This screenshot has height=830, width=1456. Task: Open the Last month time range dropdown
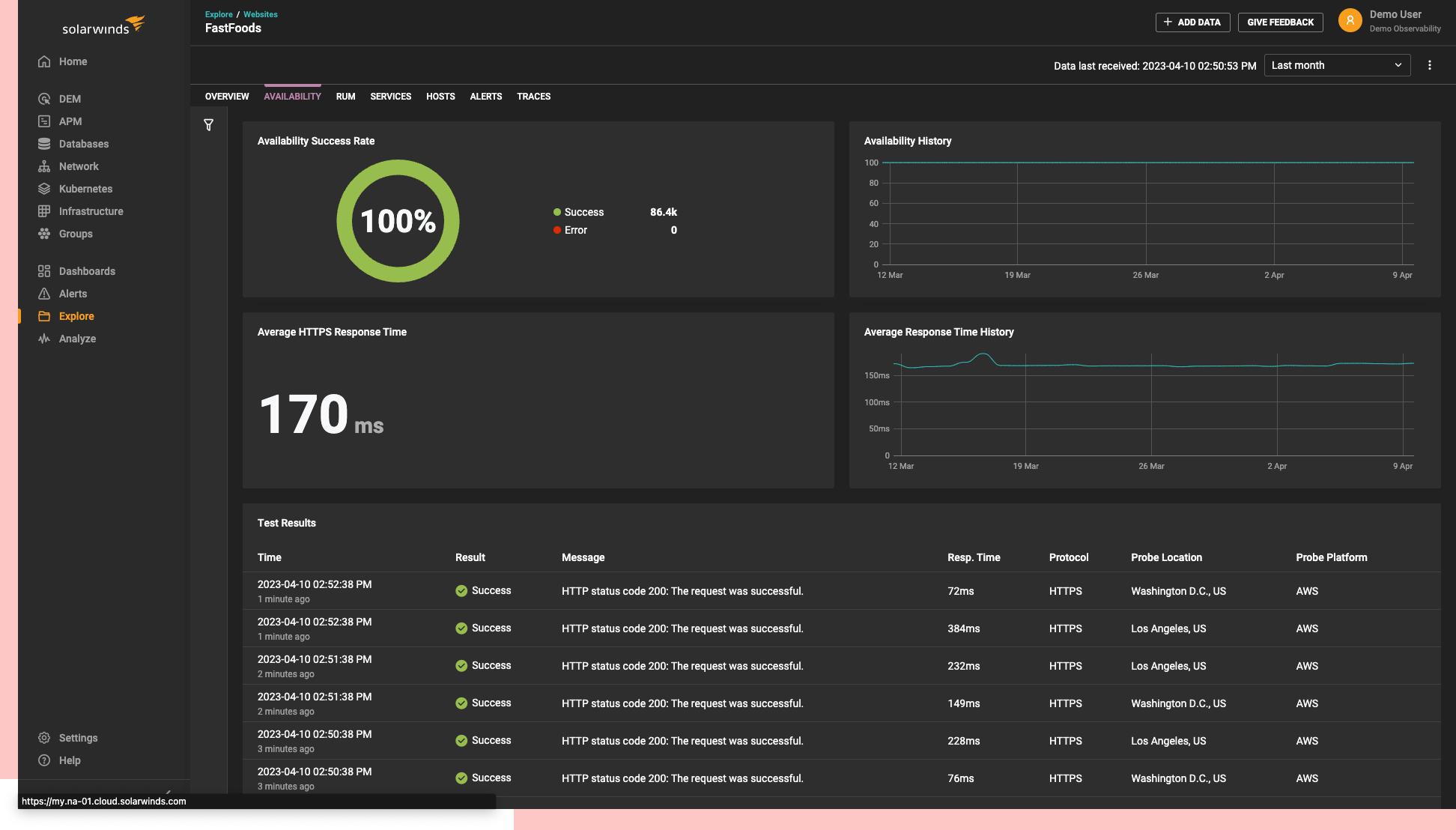(1337, 65)
